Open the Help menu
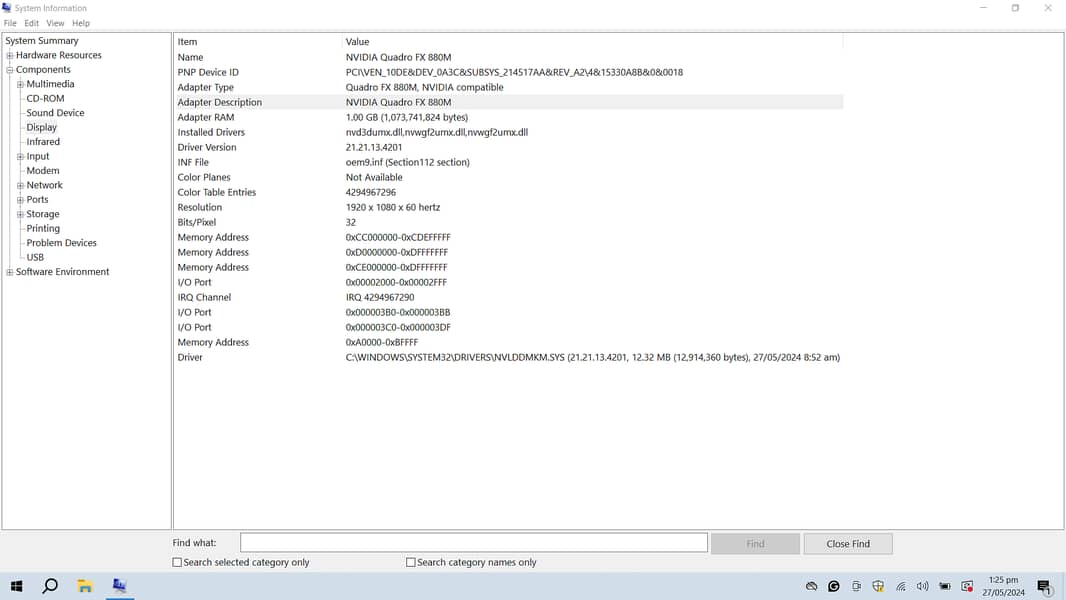Image resolution: width=1066 pixels, height=600 pixels. 81,23
